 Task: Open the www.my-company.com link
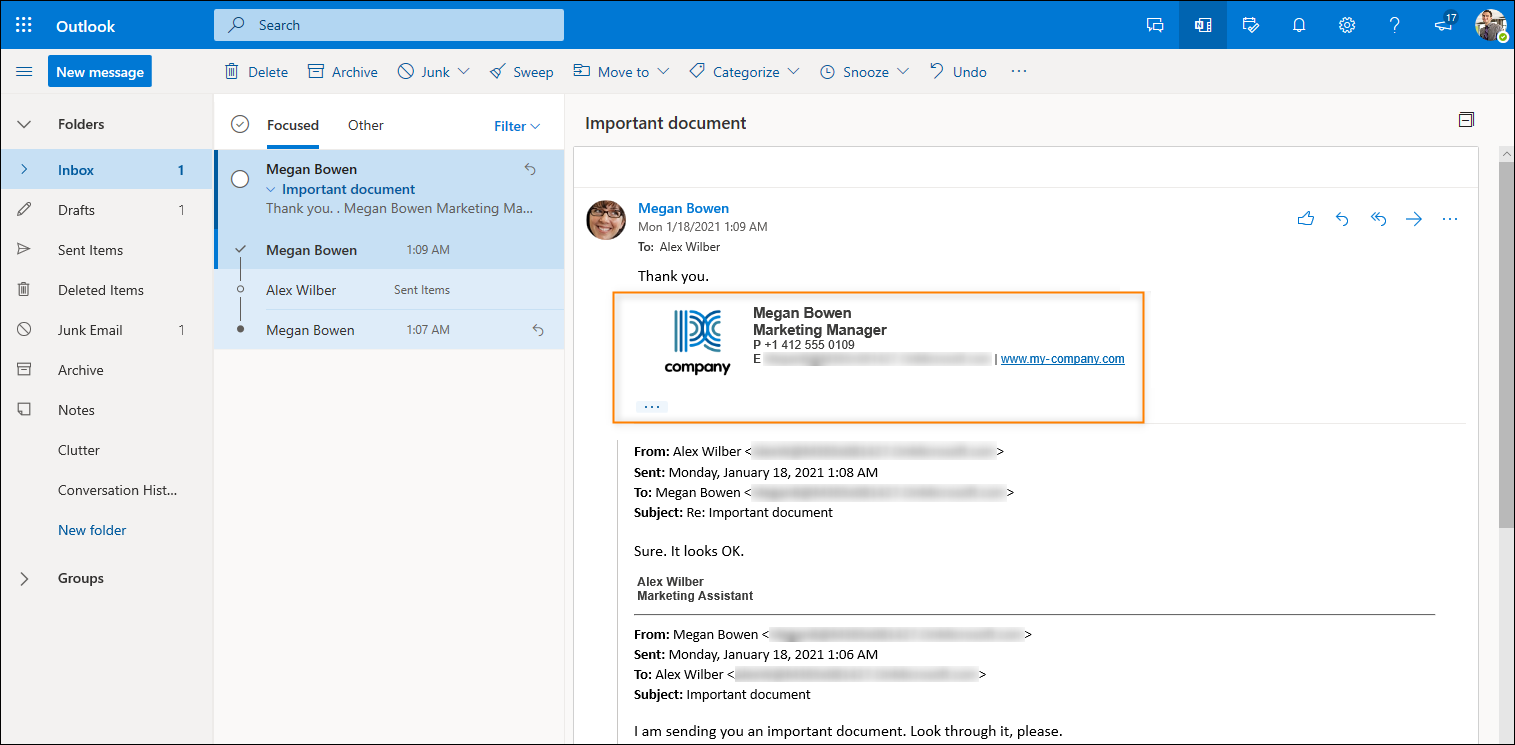1062,359
